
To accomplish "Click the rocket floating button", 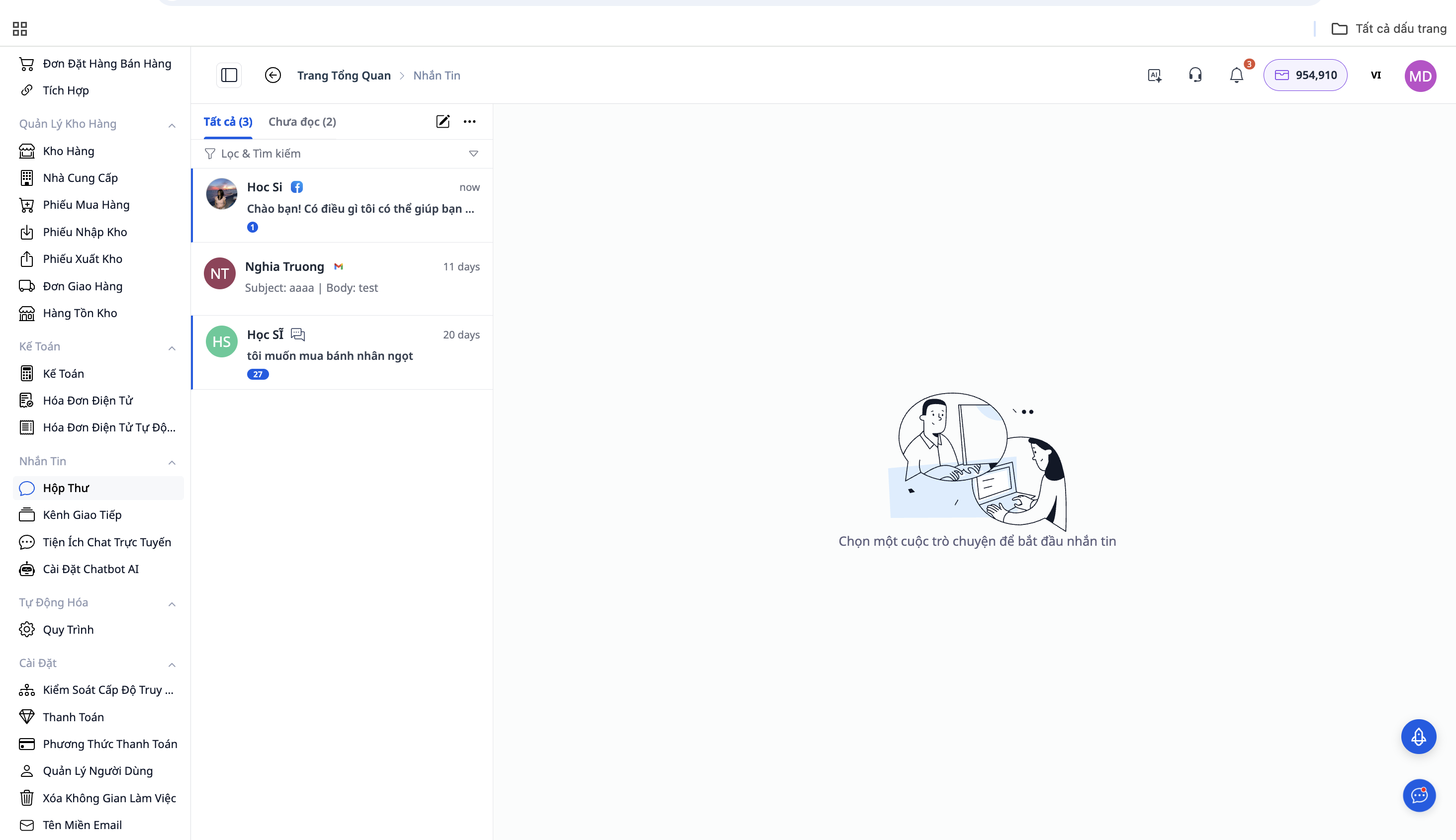I will point(1419,736).
